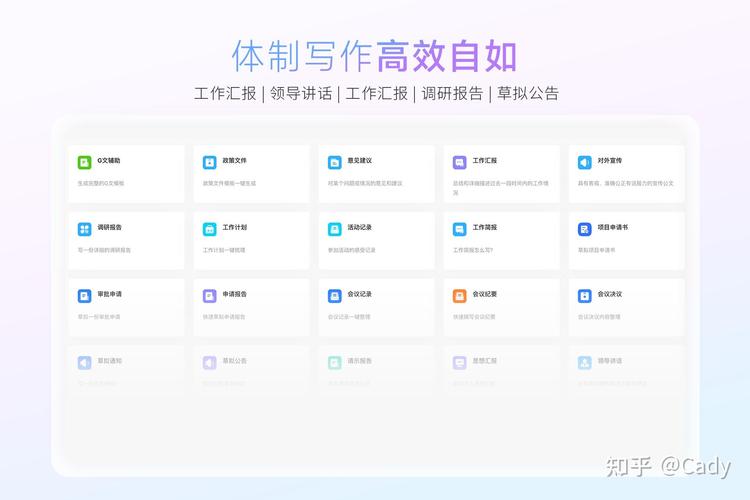Click description 草拟项目申请书
Image resolution: width=750 pixels, height=500 pixels.
coord(596,250)
